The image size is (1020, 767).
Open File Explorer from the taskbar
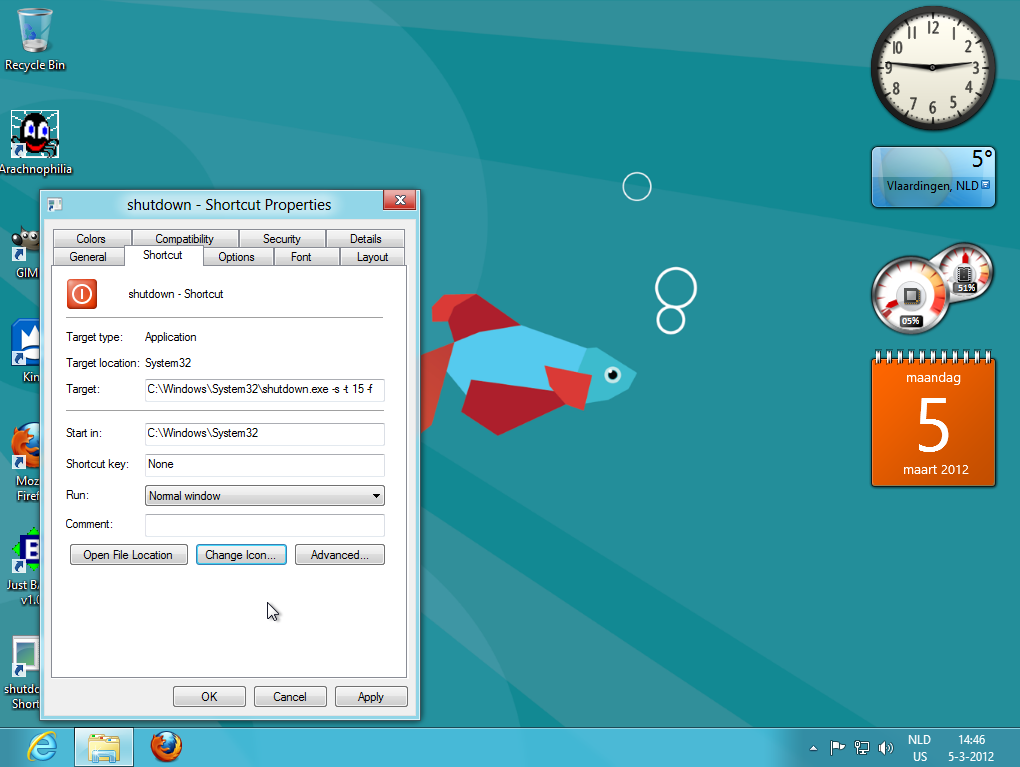click(104, 747)
